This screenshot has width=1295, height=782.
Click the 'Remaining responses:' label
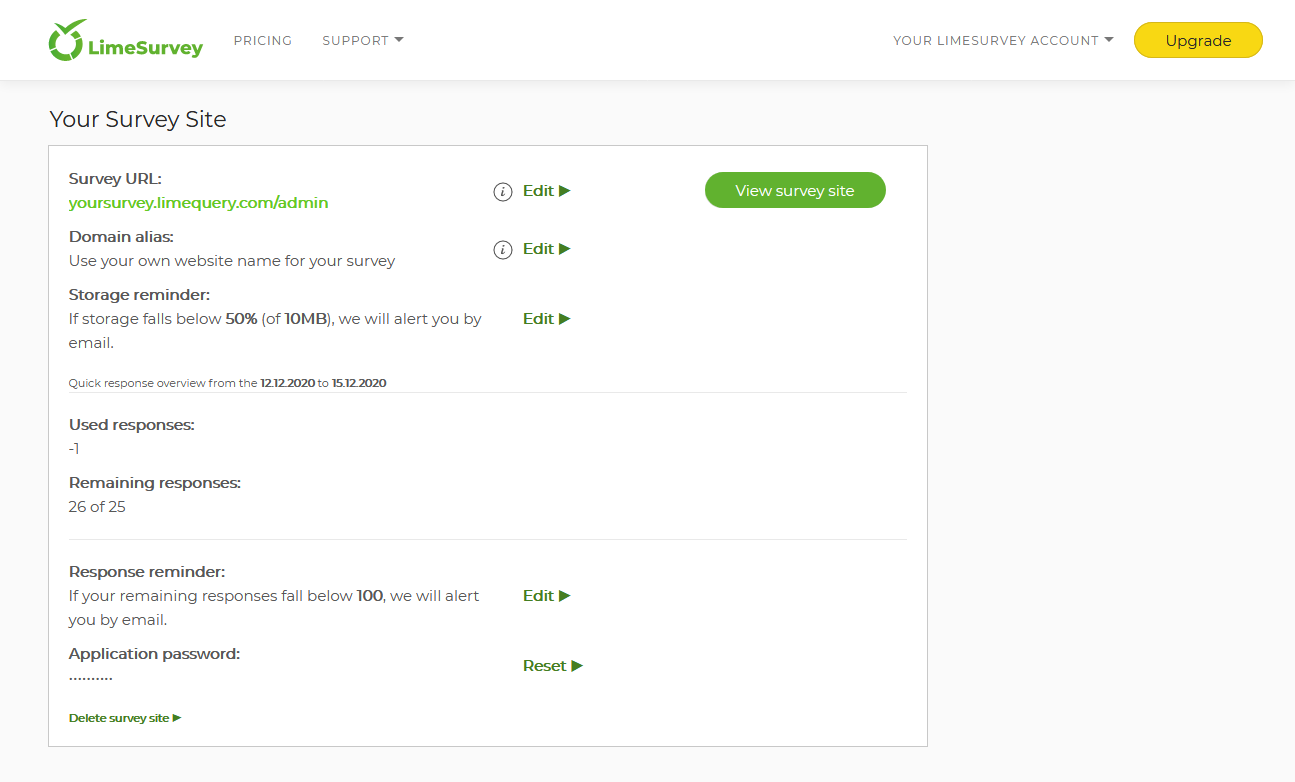click(155, 483)
